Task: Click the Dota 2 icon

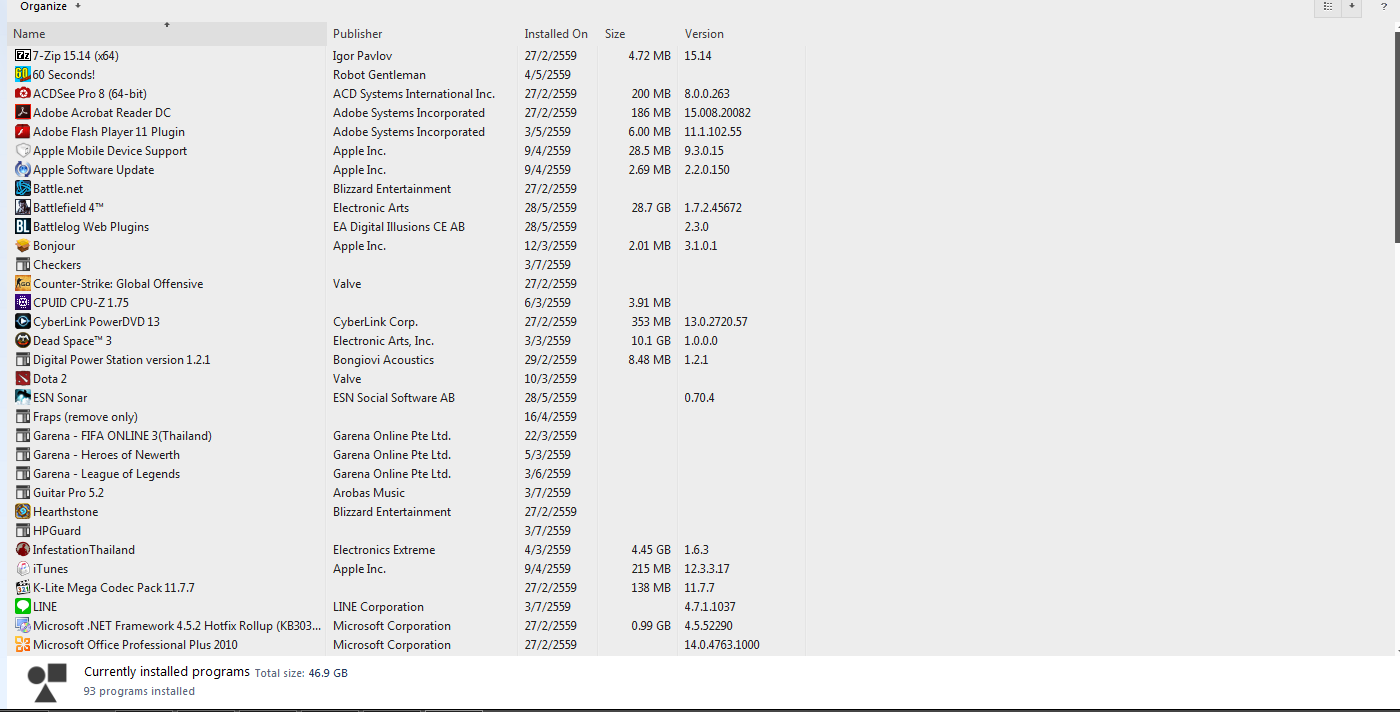Action: (x=23, y=379)
